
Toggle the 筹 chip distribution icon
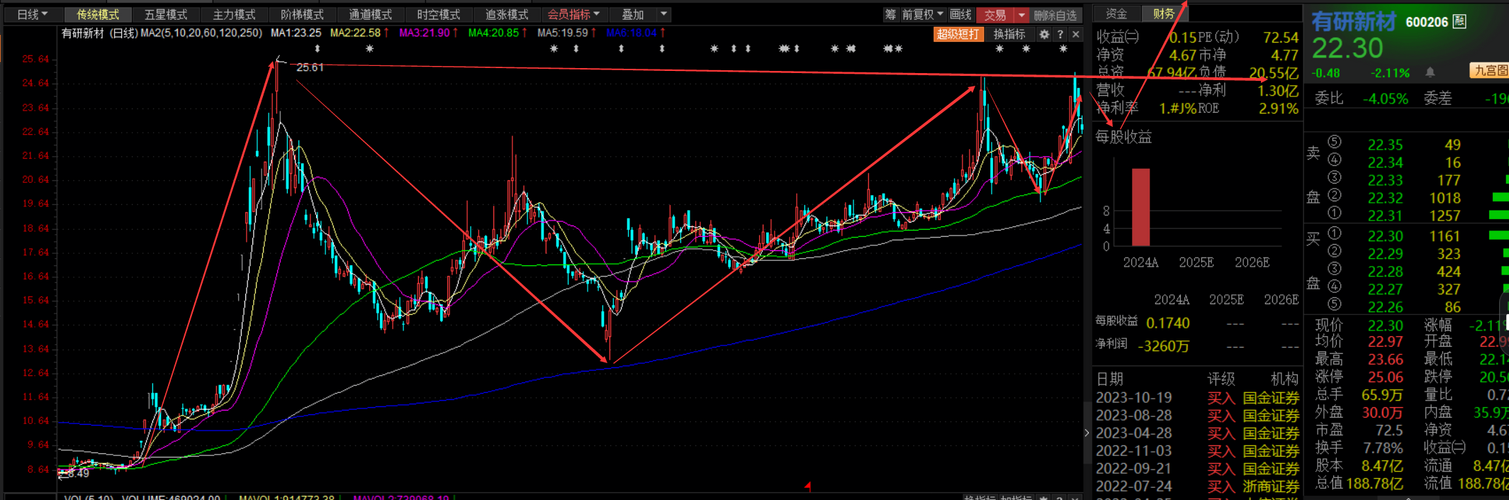[890, 15]
